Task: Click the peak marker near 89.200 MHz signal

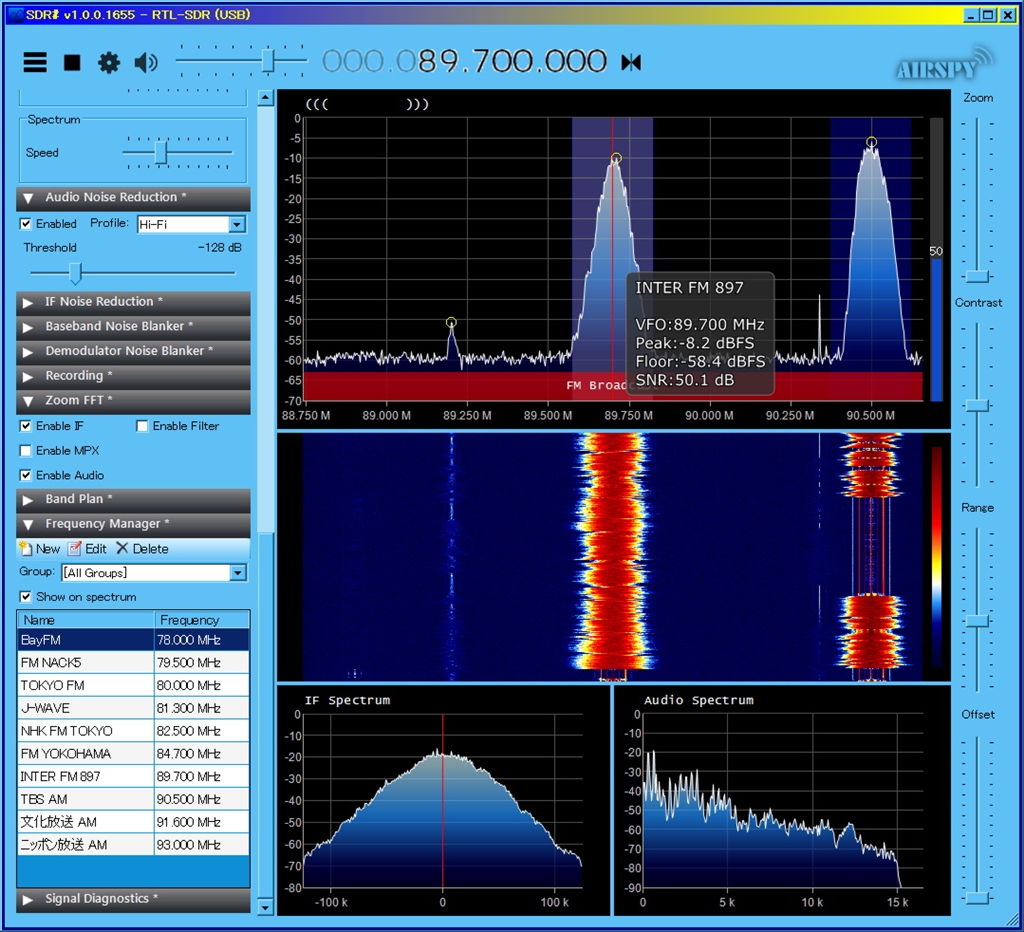Action: point(451,322)
